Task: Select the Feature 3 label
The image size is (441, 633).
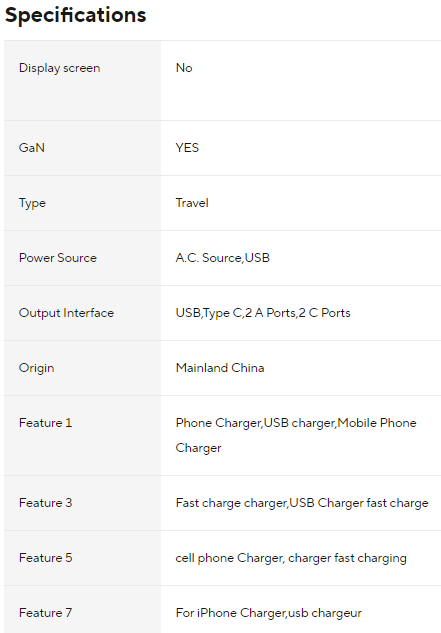Action: [45, 503]
